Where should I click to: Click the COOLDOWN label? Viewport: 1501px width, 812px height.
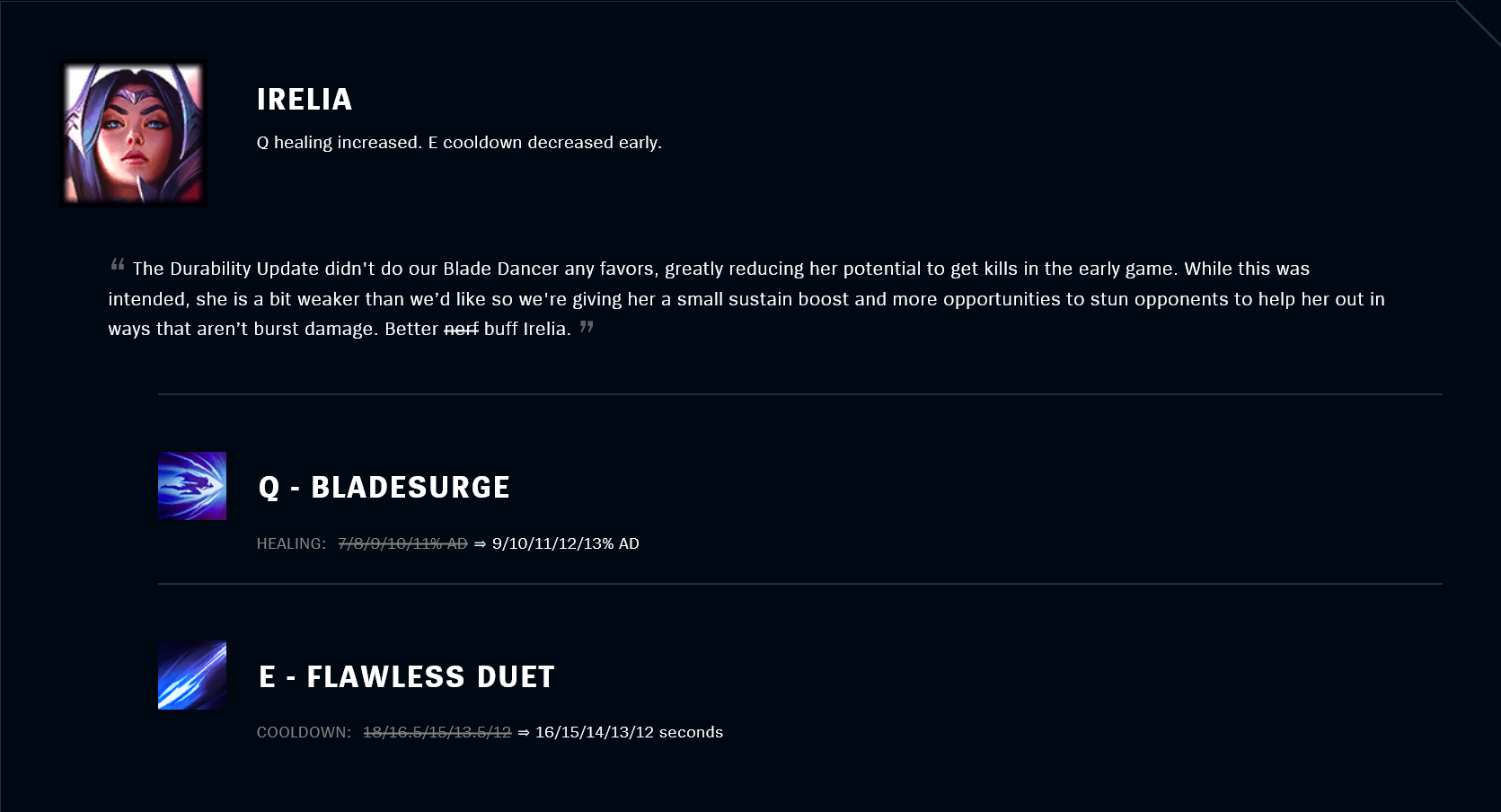pos(304,732)
